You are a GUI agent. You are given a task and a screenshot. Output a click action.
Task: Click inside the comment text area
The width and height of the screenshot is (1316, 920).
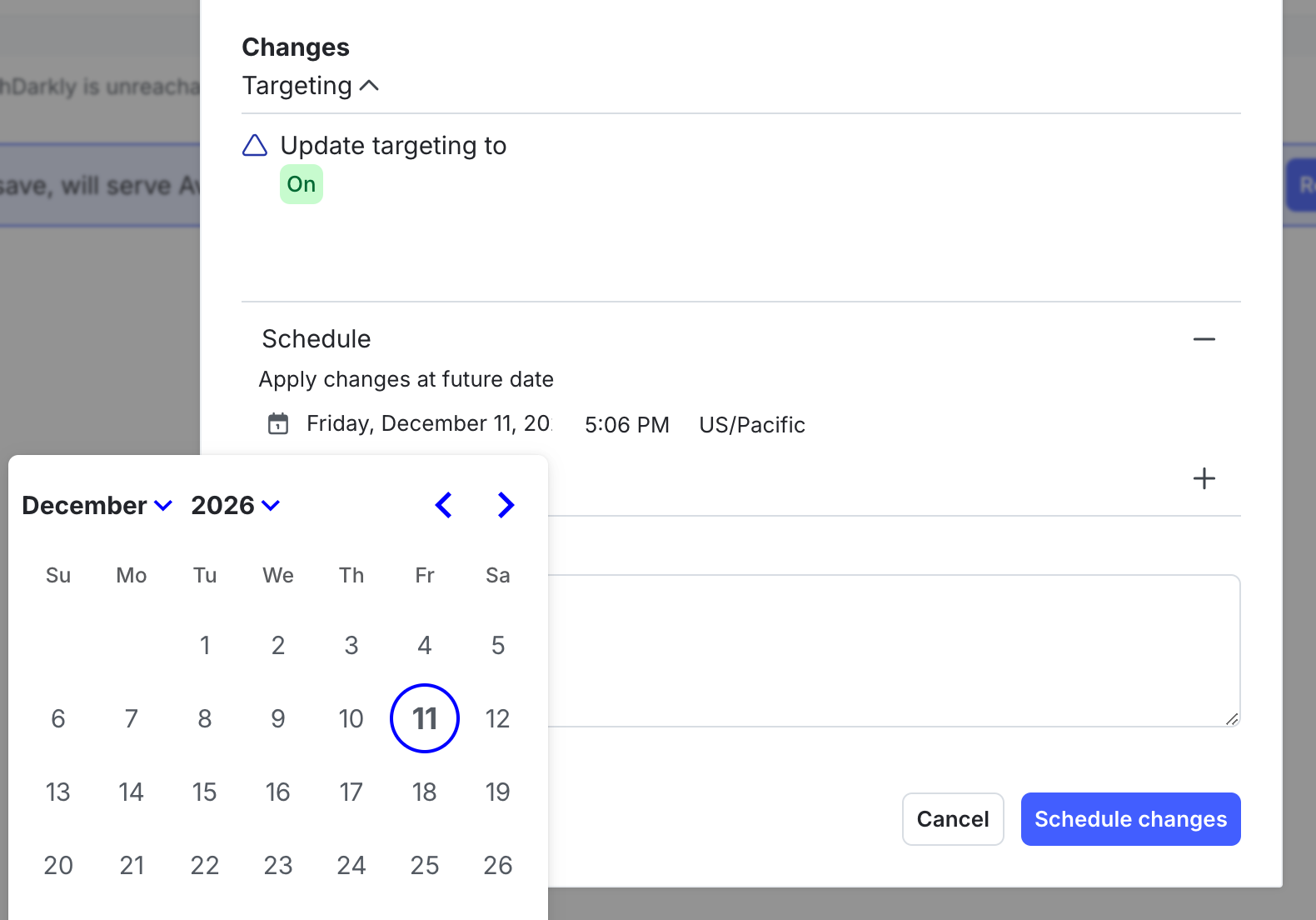[893, 650]
